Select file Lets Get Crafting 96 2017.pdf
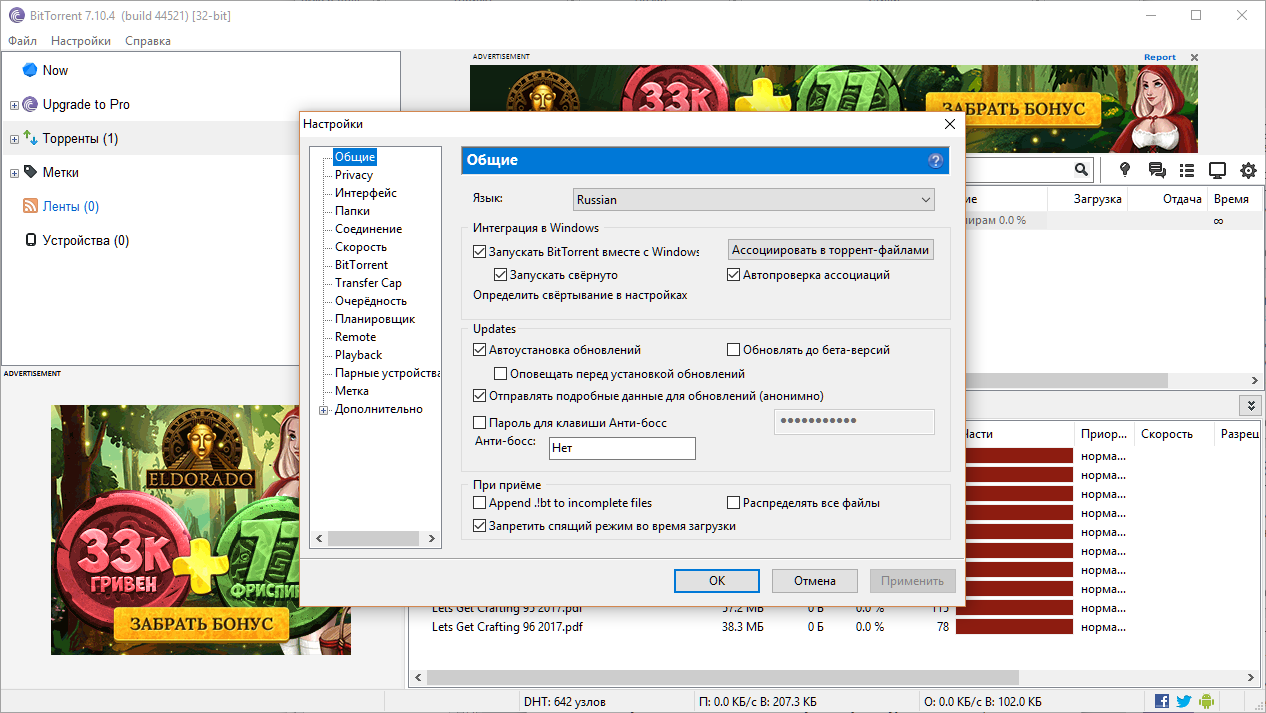Viewport: 1266px width, 713px height. click(507, 627)
